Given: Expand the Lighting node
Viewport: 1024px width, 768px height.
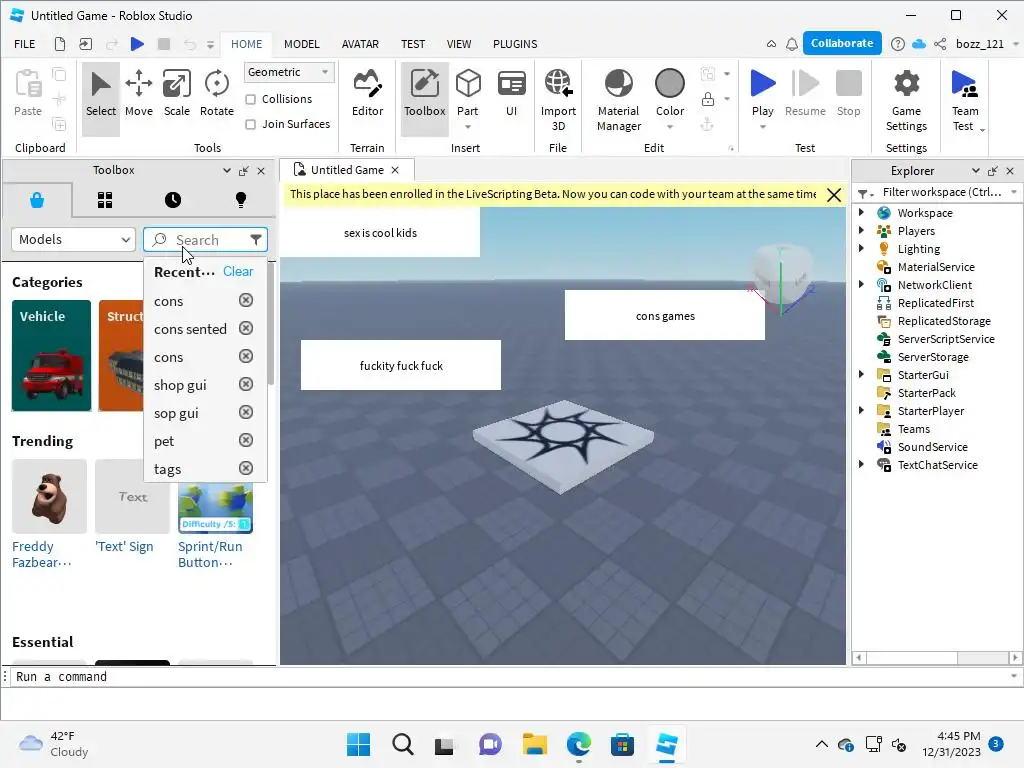Looking at the screenshot, I should 861,248.
